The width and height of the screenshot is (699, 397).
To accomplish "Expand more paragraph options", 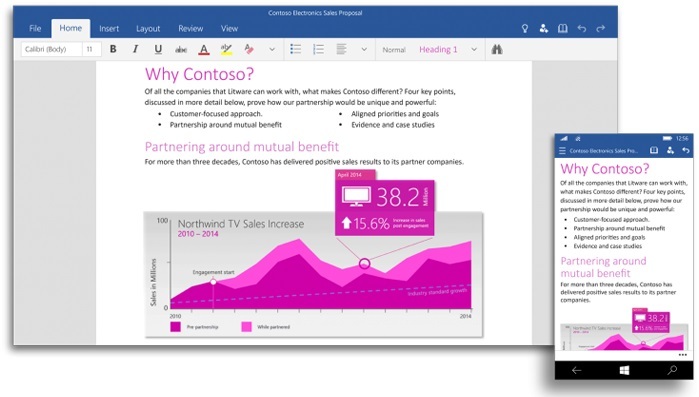I will point(364,49).
